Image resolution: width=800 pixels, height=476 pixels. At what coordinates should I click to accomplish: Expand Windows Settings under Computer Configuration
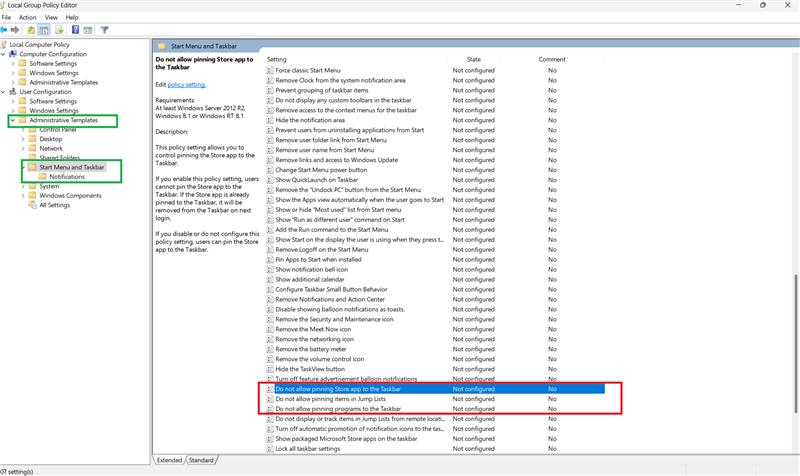(13, 73)
